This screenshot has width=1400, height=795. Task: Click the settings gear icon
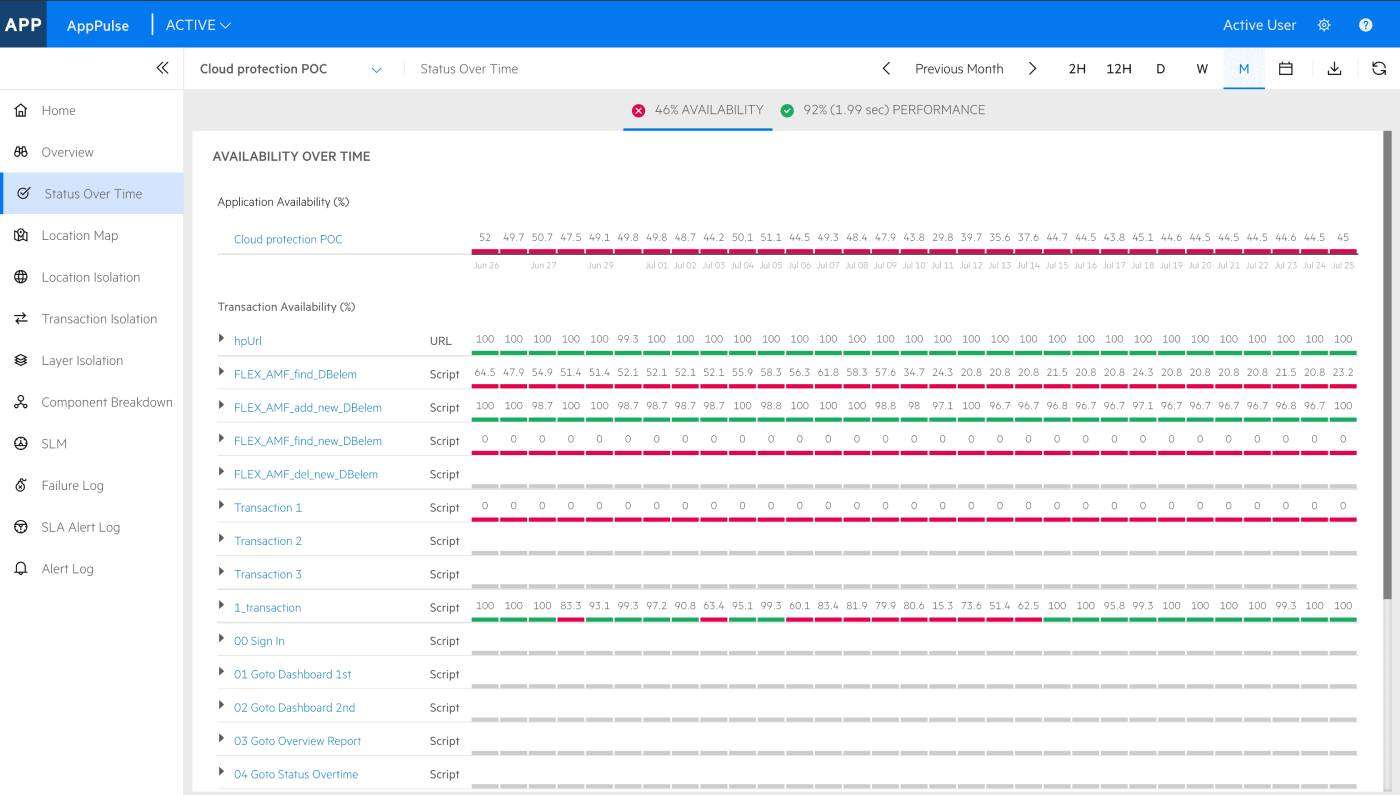1324,25
